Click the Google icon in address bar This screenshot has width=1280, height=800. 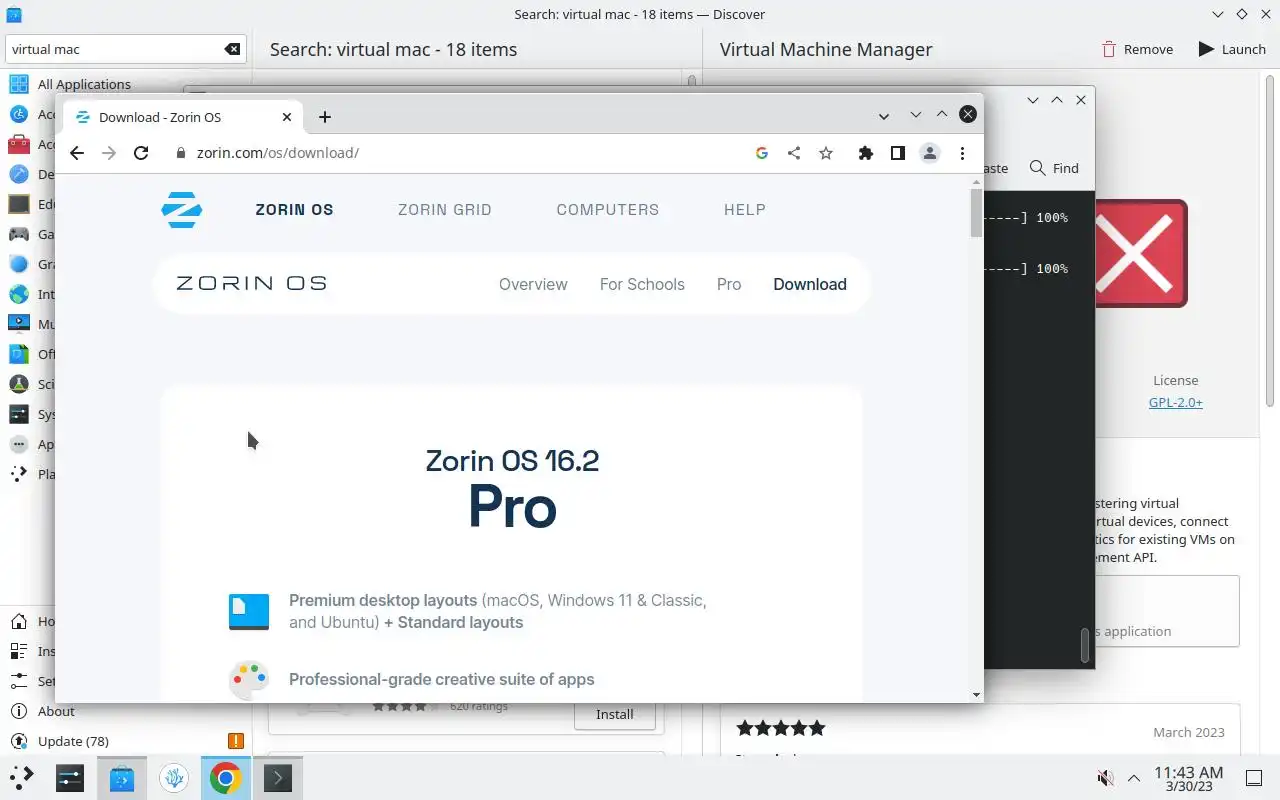pos(762,153)
